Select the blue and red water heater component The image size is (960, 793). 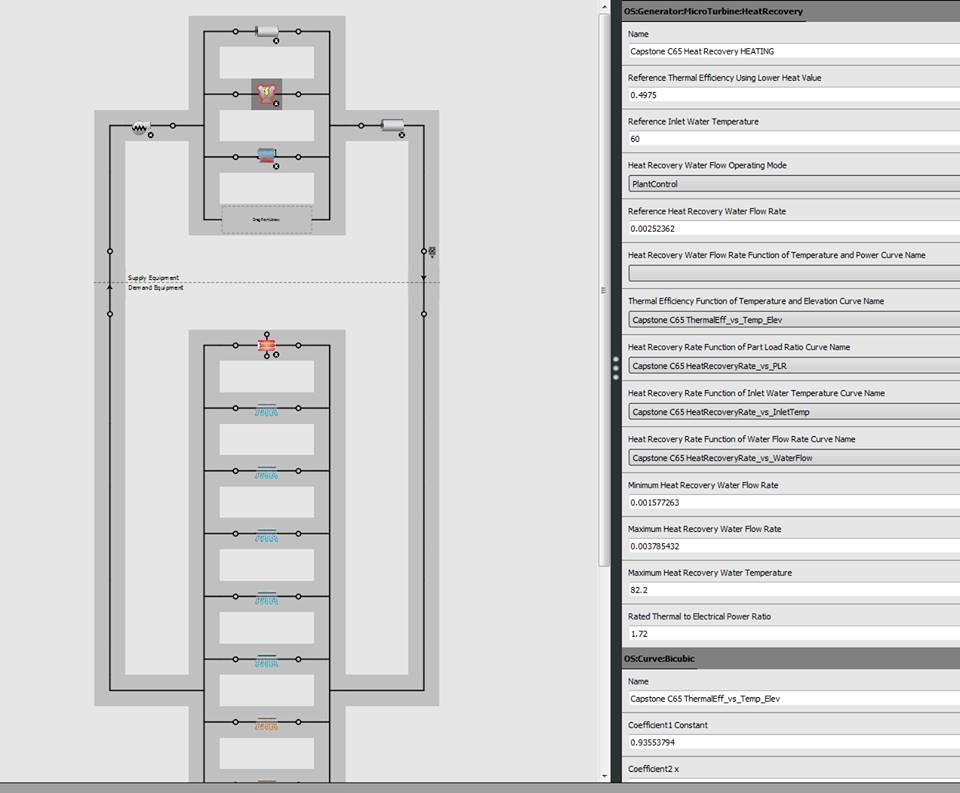click(x=266, y=156)
